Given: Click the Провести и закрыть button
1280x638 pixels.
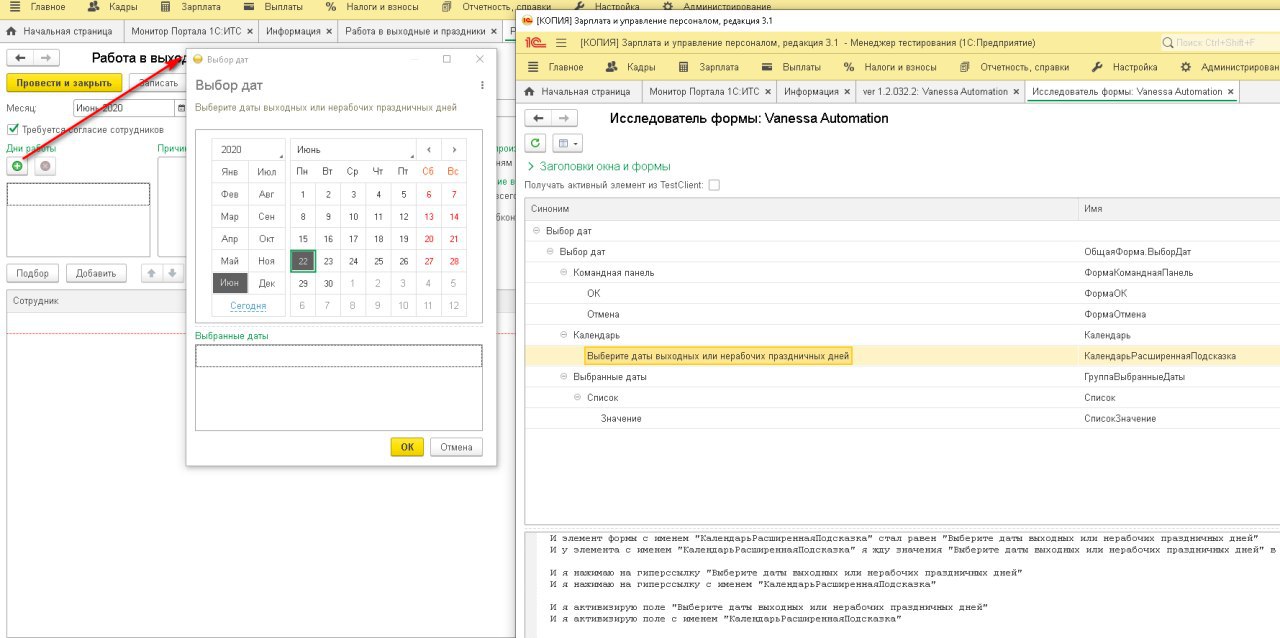Looking at the screenshot, I should point(64,83).
